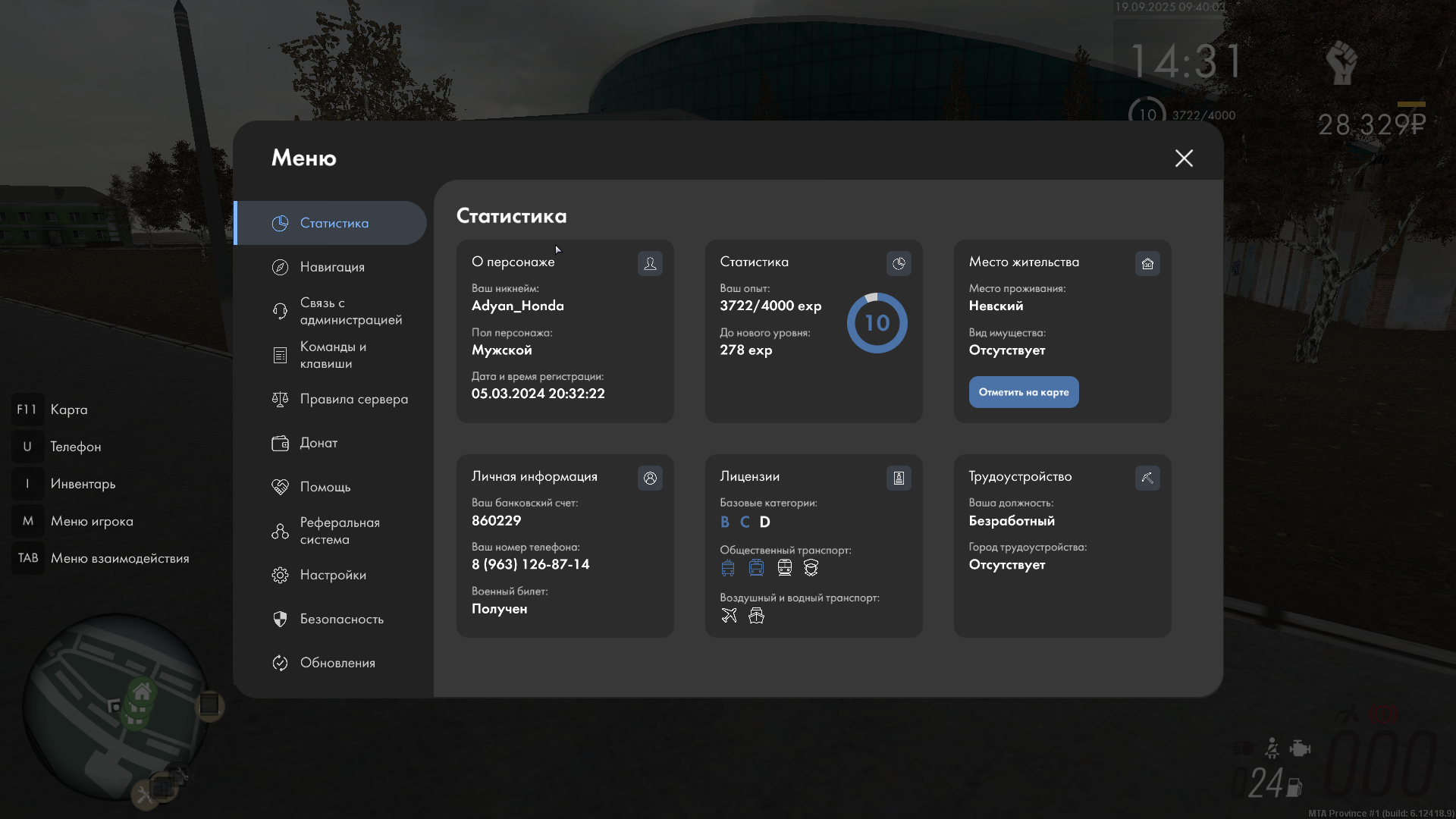Click the profile icon in О персонаже card
This screenshot has height=819, width=1456.
coord(650,263)
